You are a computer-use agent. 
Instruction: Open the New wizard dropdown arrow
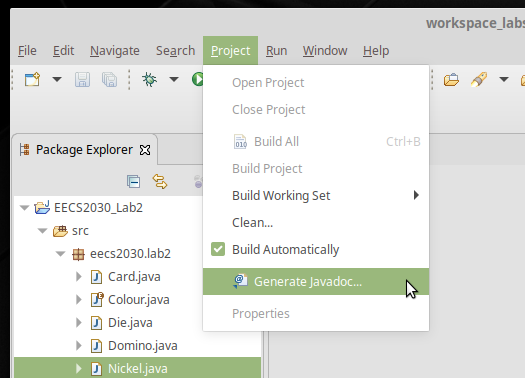pyautogui.click(x=57, y=80)
